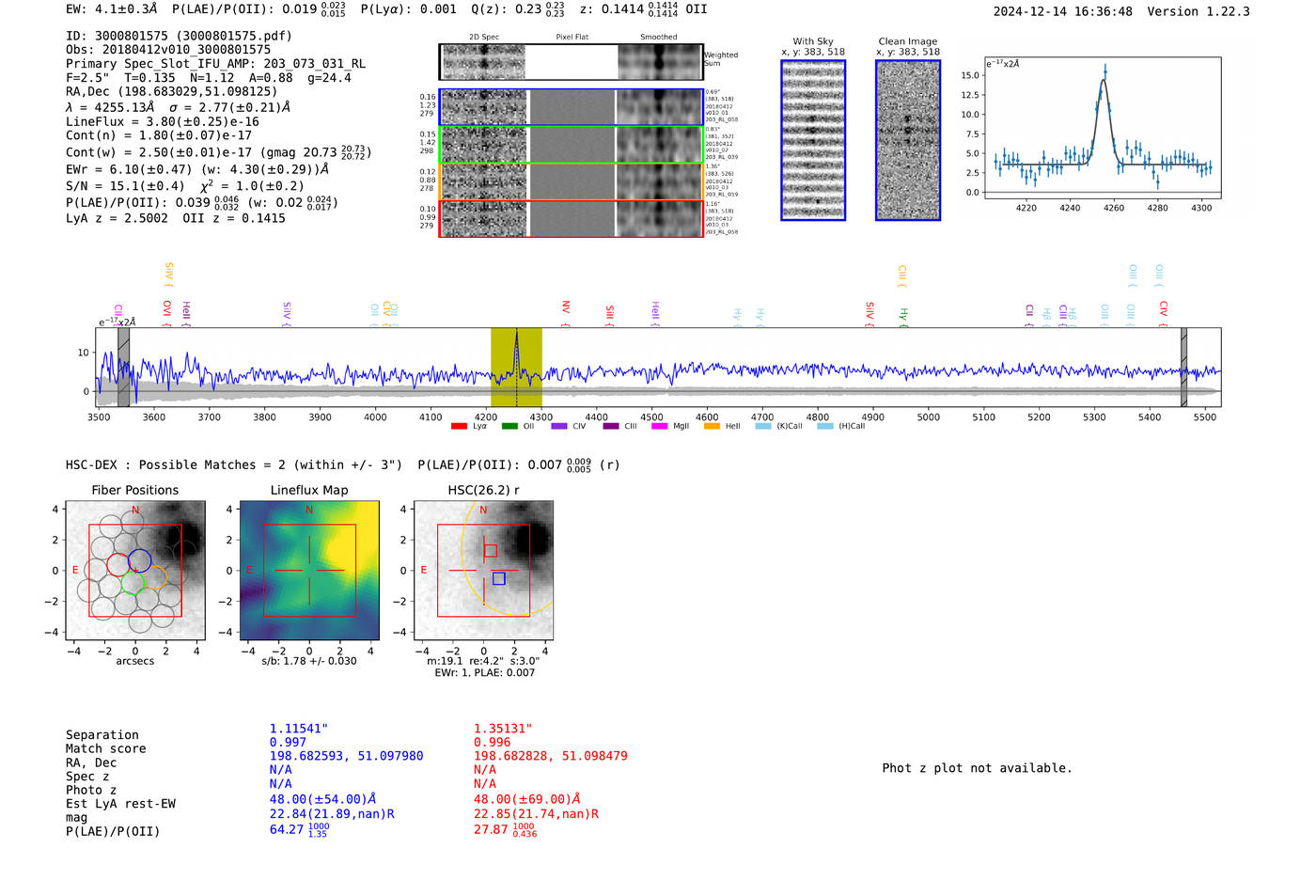
Task: Click the red NV line label above spectrum
Action: tap(566, 307)
